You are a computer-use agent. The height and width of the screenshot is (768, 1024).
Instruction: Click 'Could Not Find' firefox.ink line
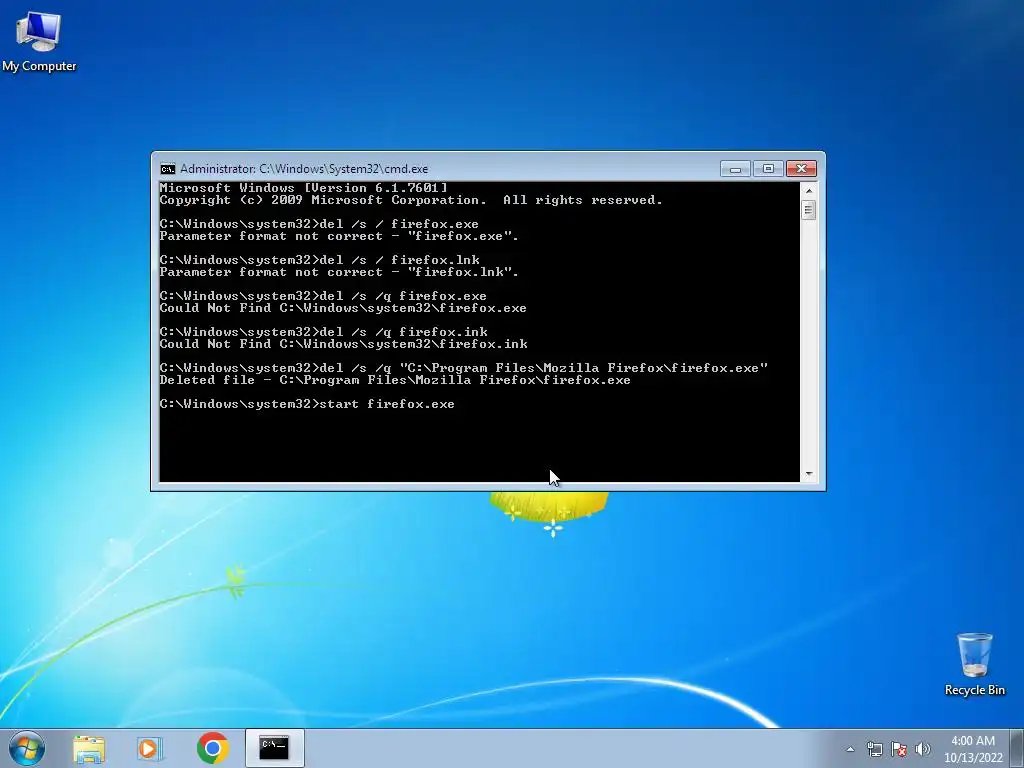(344, 344)
